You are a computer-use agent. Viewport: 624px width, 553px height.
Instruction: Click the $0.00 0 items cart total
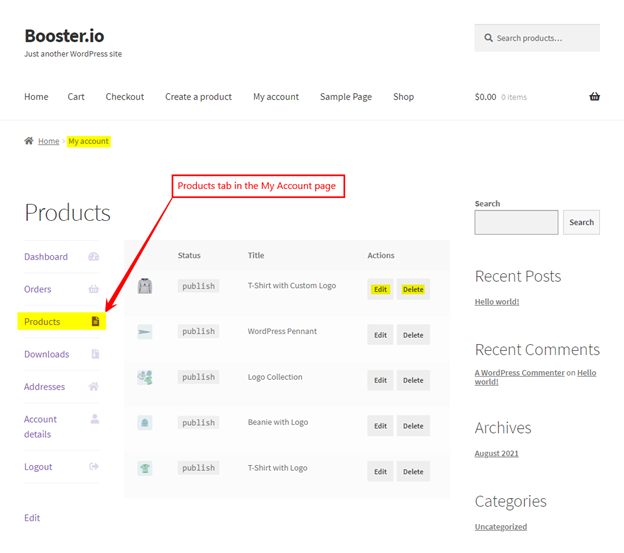point(501,97)
